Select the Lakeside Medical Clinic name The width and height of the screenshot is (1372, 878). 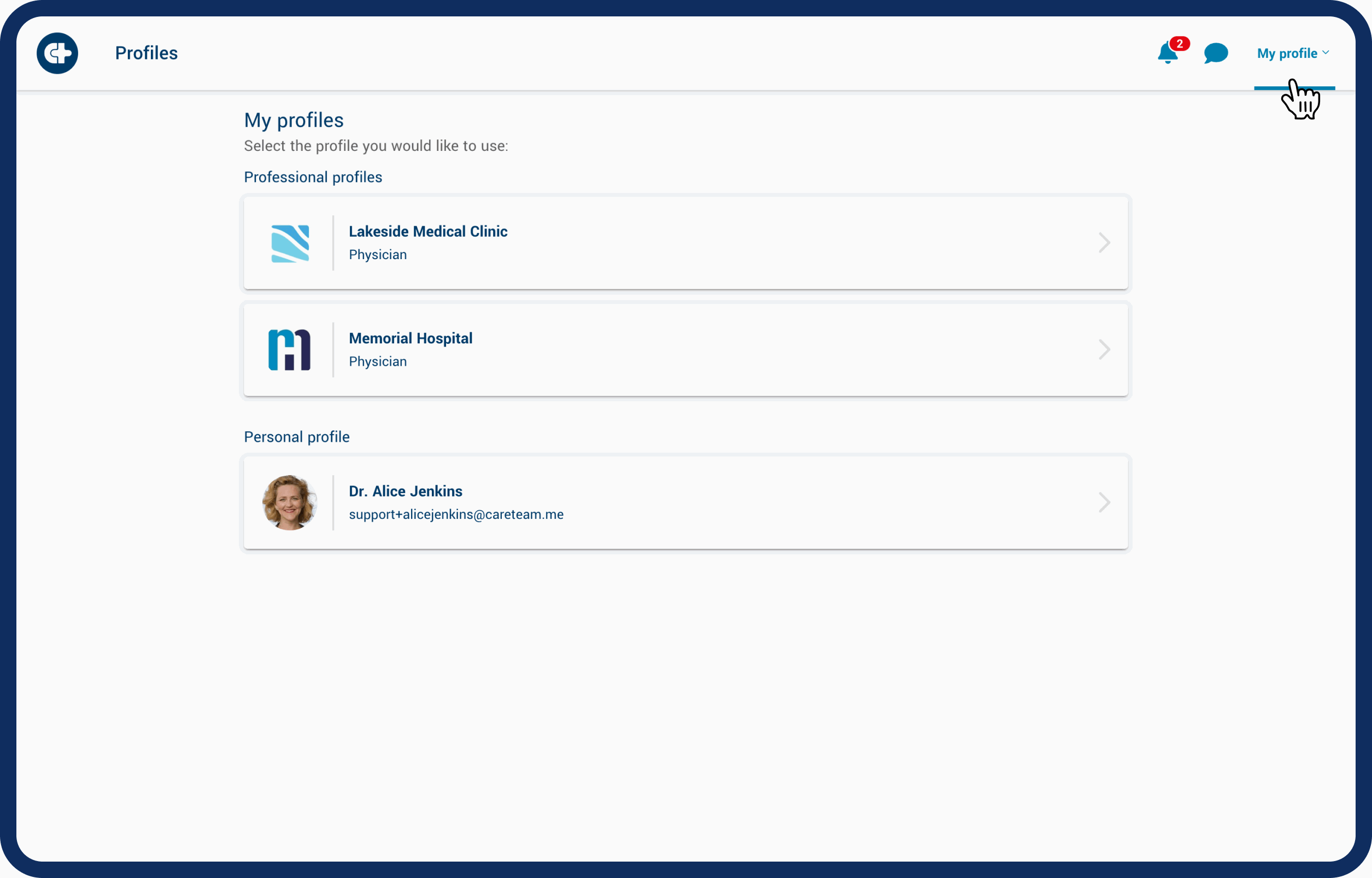click(427, 231)
